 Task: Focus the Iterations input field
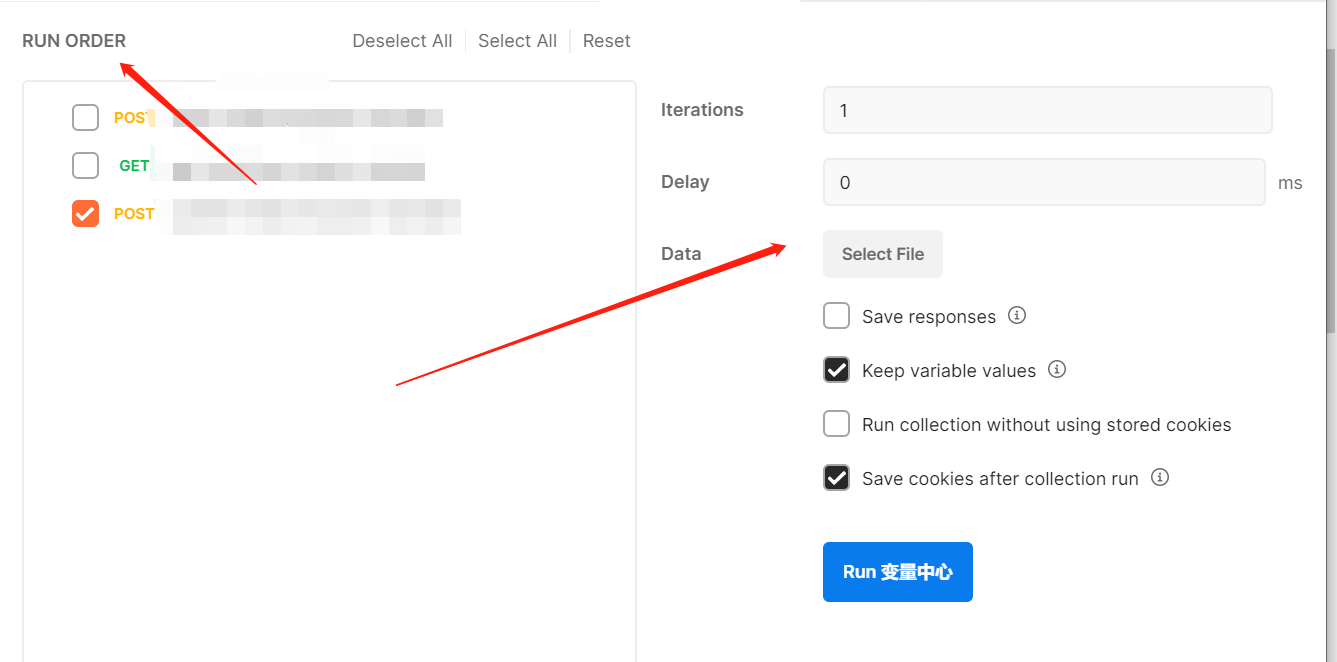(x=1046, y=110)
